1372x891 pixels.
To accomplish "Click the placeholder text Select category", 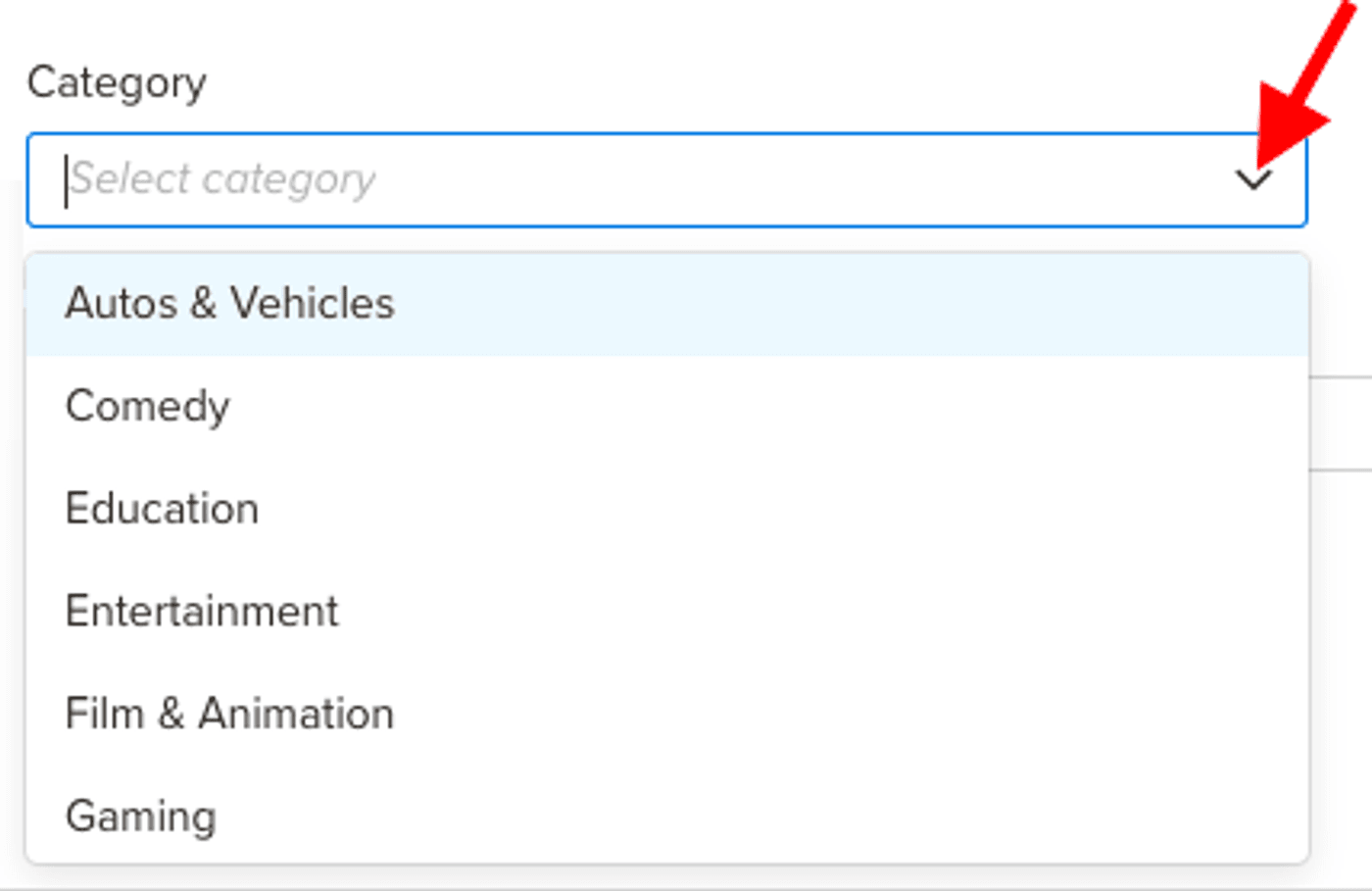I will coord(225,179).
